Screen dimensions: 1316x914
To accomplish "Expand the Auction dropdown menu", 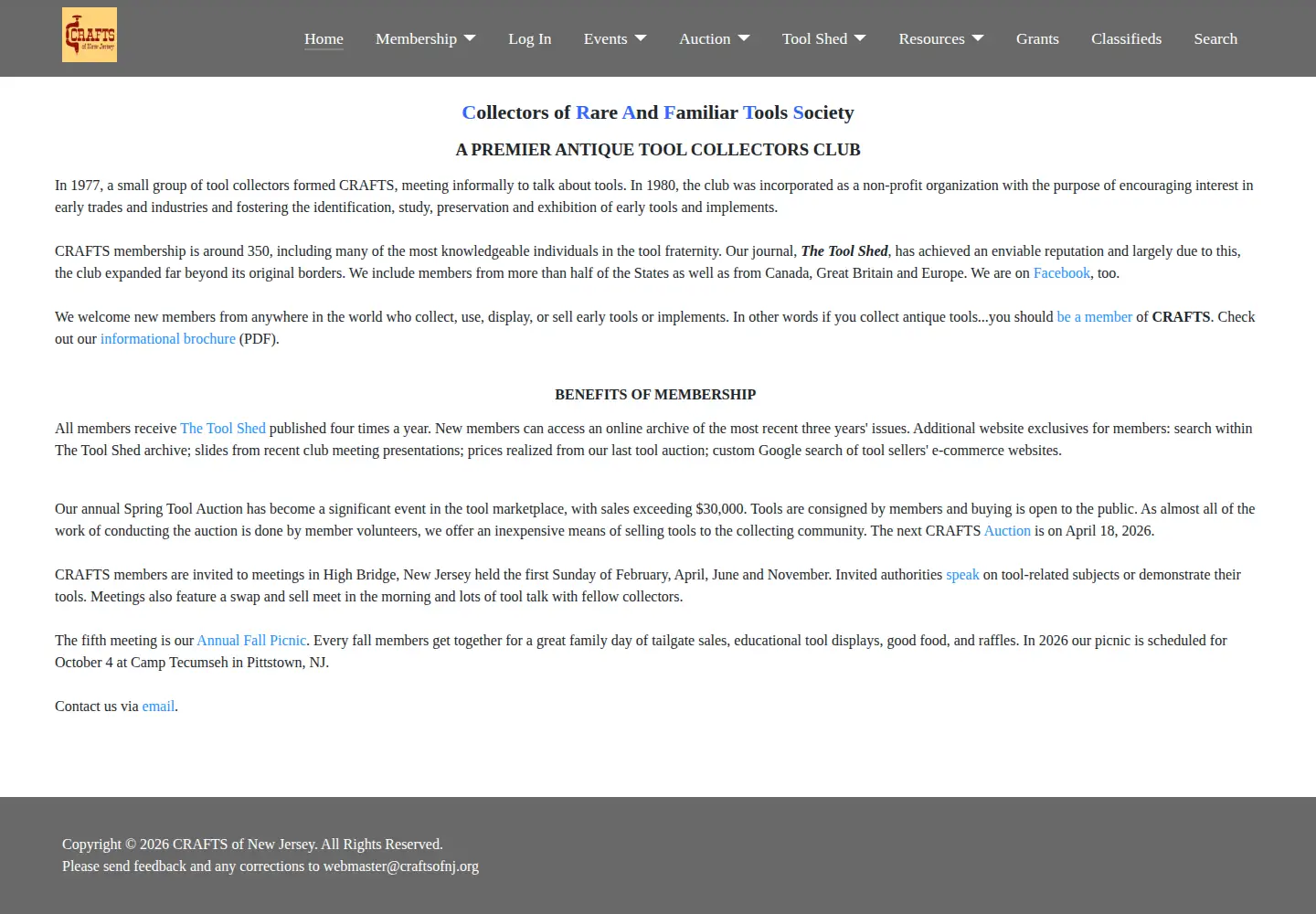I will [x=715, y=38].
